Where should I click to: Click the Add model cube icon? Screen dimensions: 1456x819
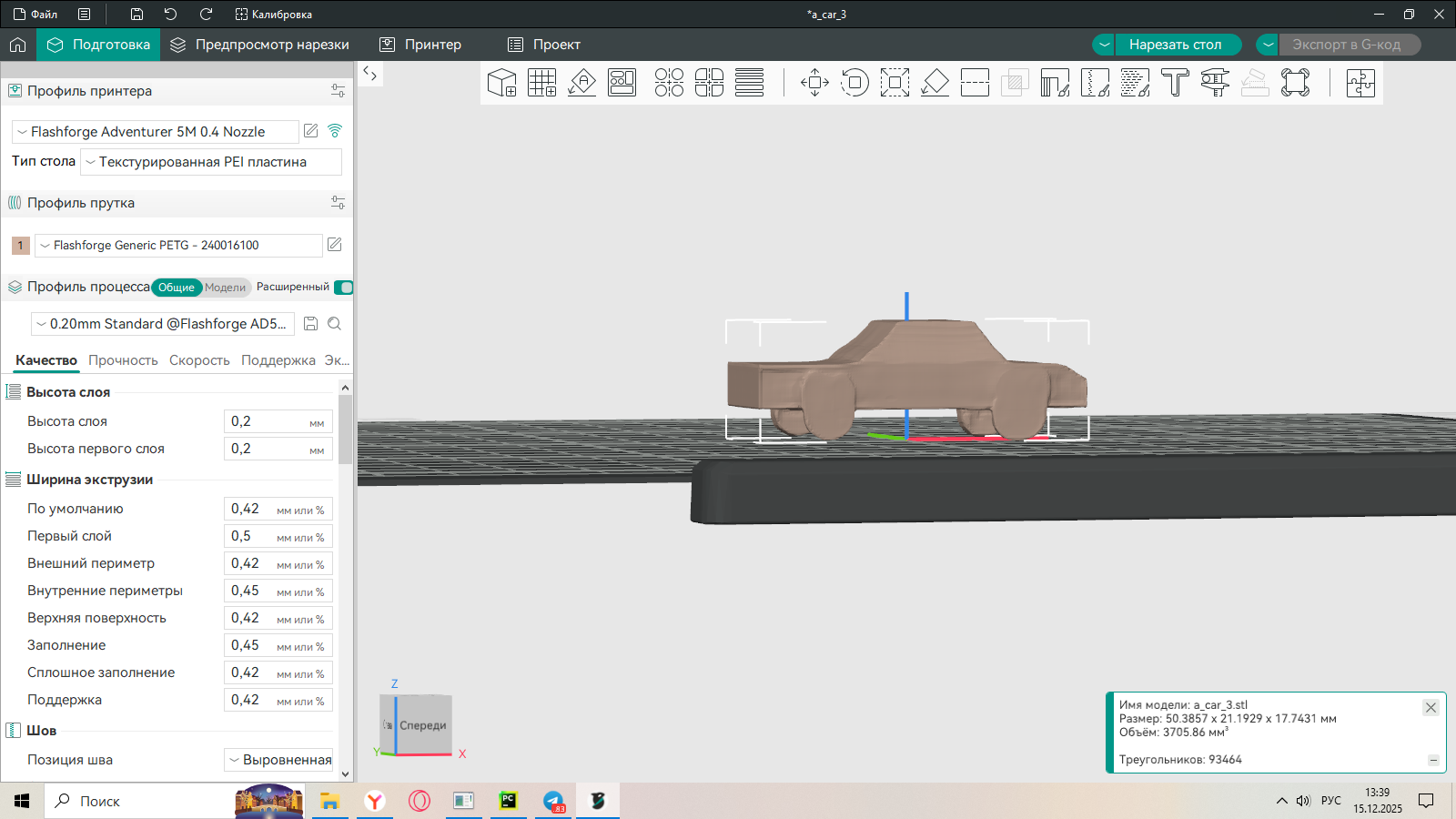click(x=501, y=83)
